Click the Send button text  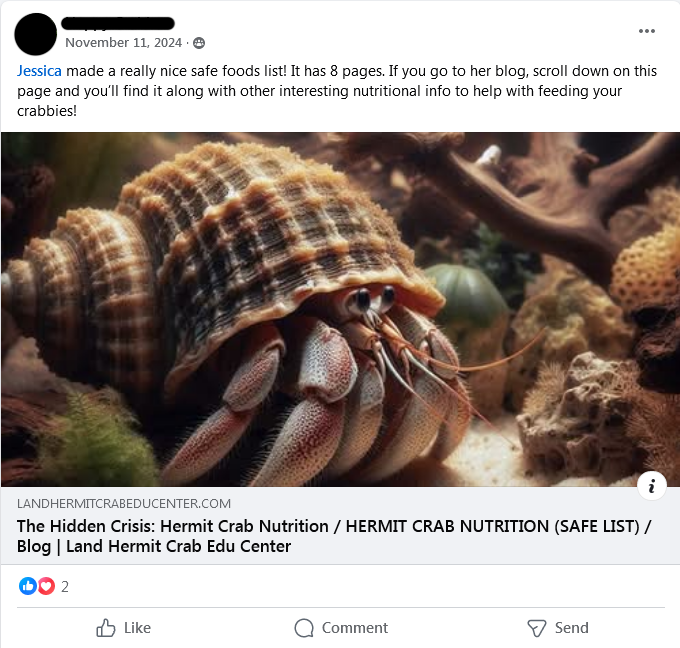point(572,628)
